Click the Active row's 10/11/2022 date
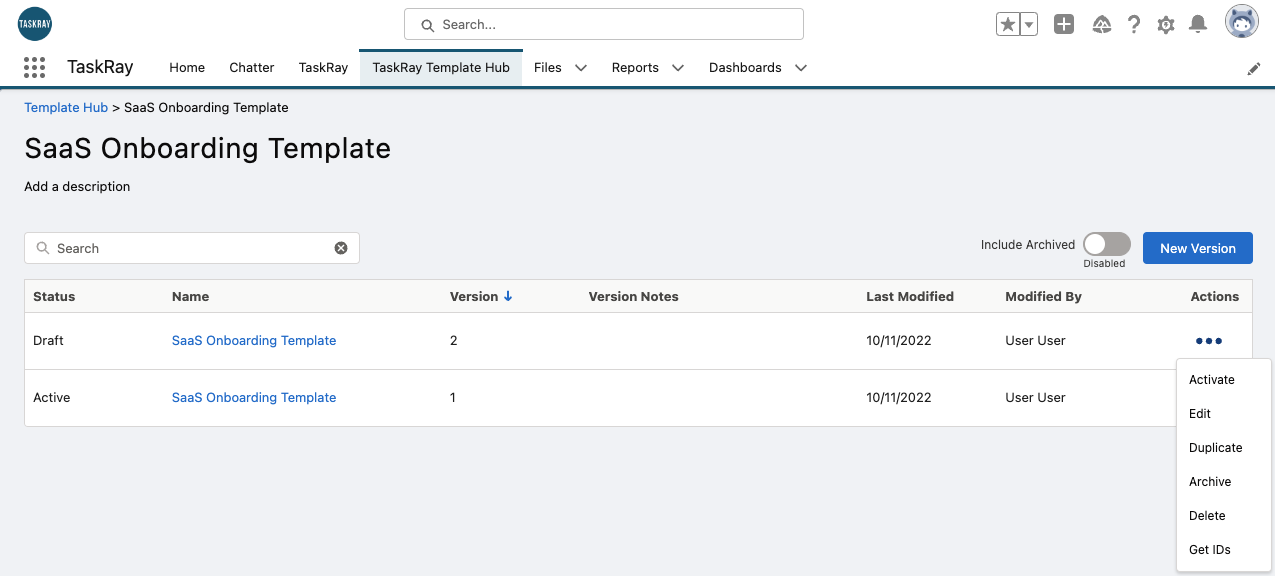1275x576 pixels. click(x=899, y=398)
